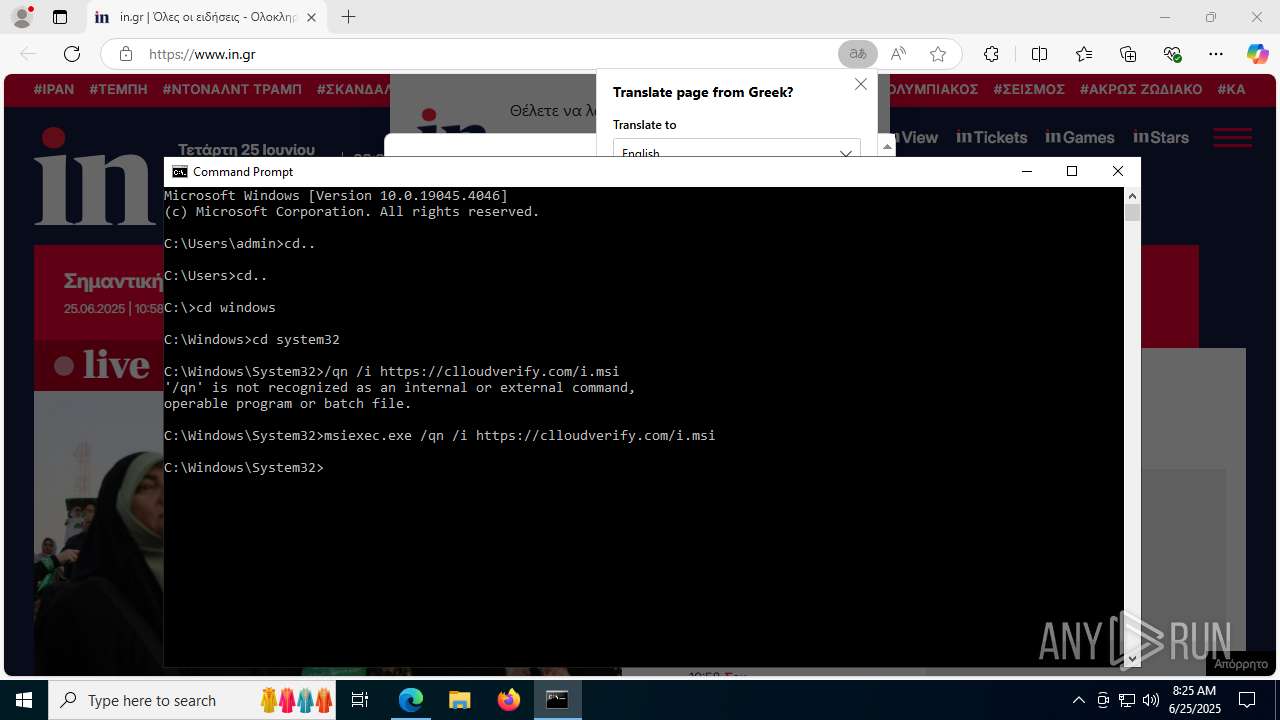
Task: Open Browser essentials heart icon
Action: (1172, 54)
